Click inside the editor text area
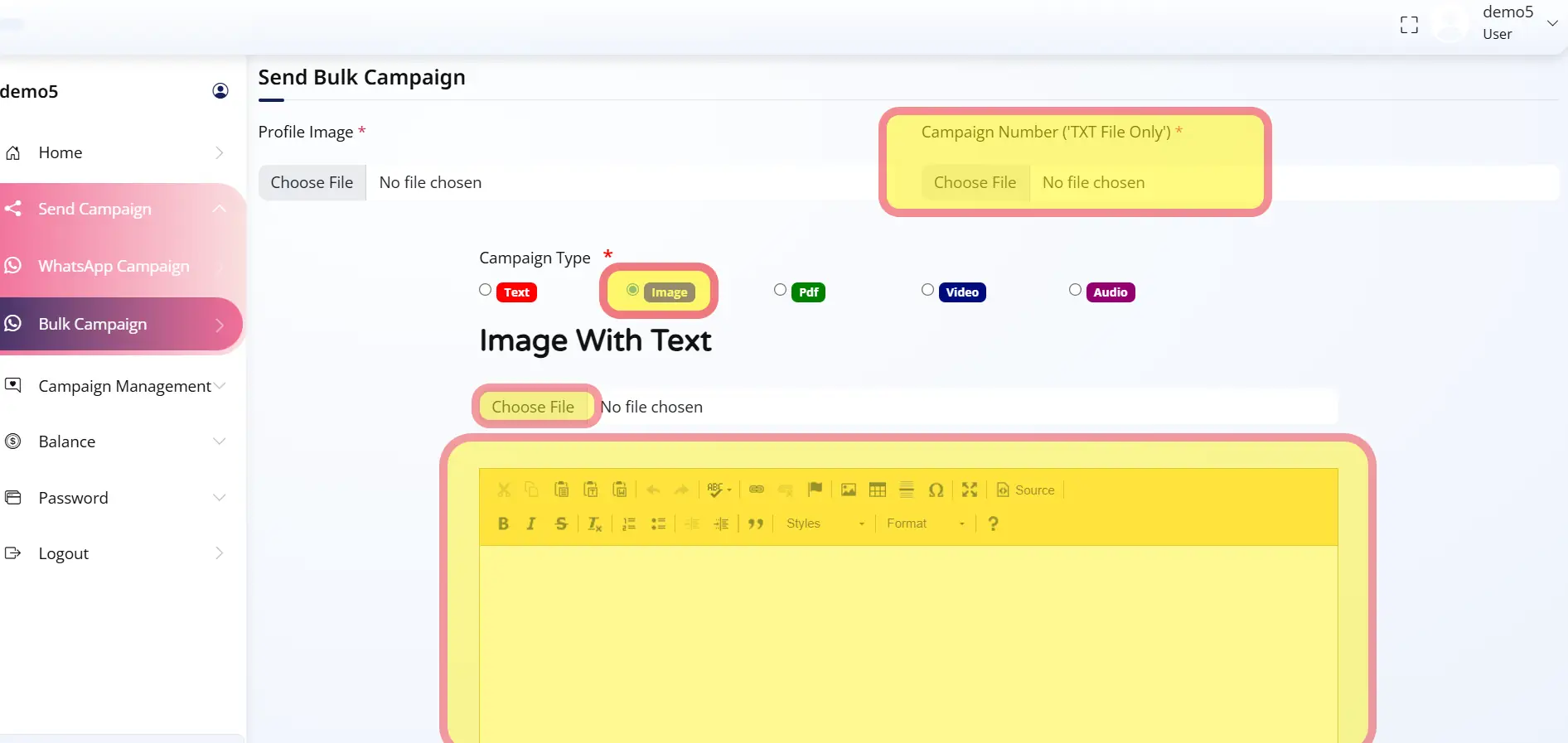Screen dimensions: 1568x743 [x=908, y=644]
